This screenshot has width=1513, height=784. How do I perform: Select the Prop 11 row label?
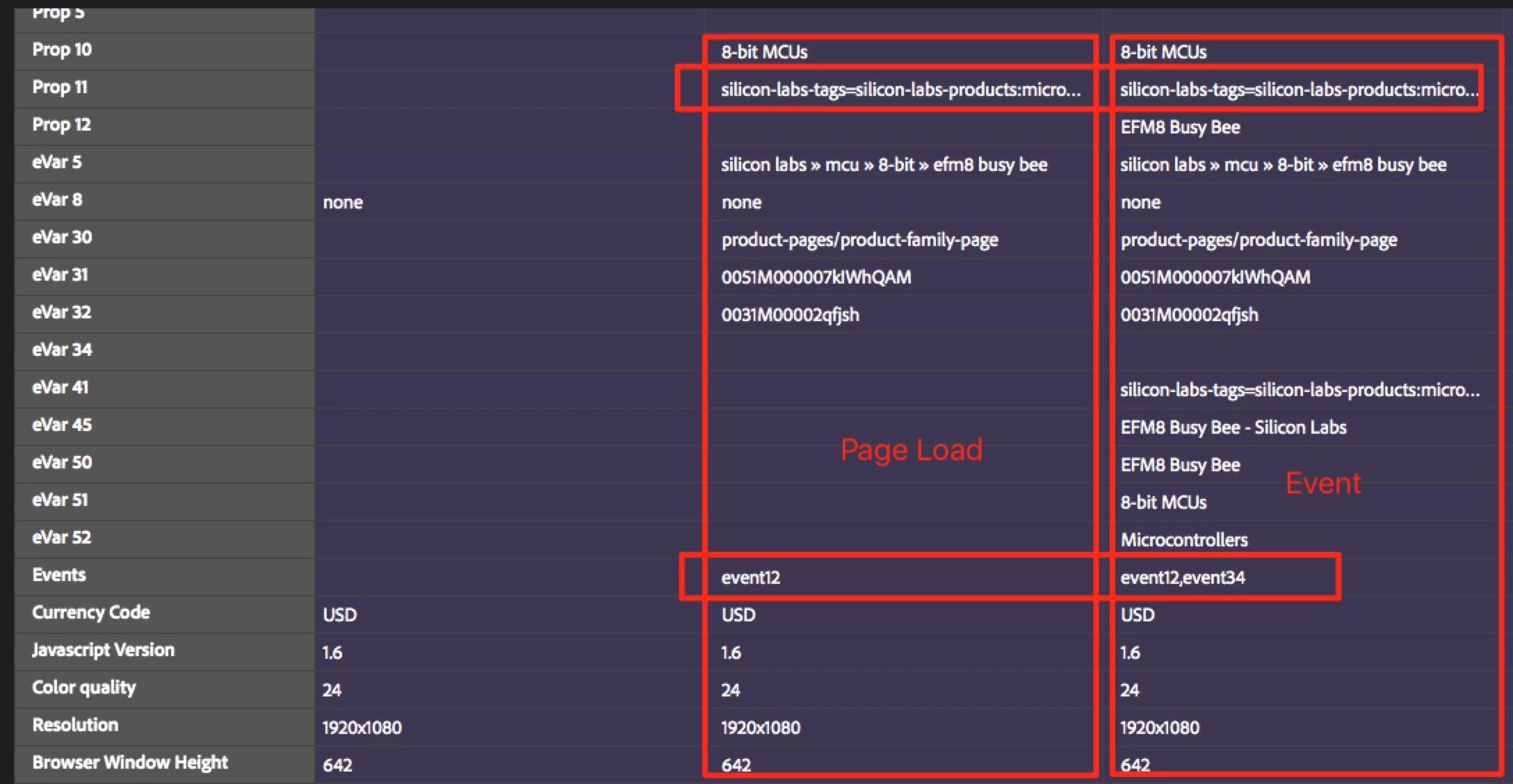click(60, 88)
